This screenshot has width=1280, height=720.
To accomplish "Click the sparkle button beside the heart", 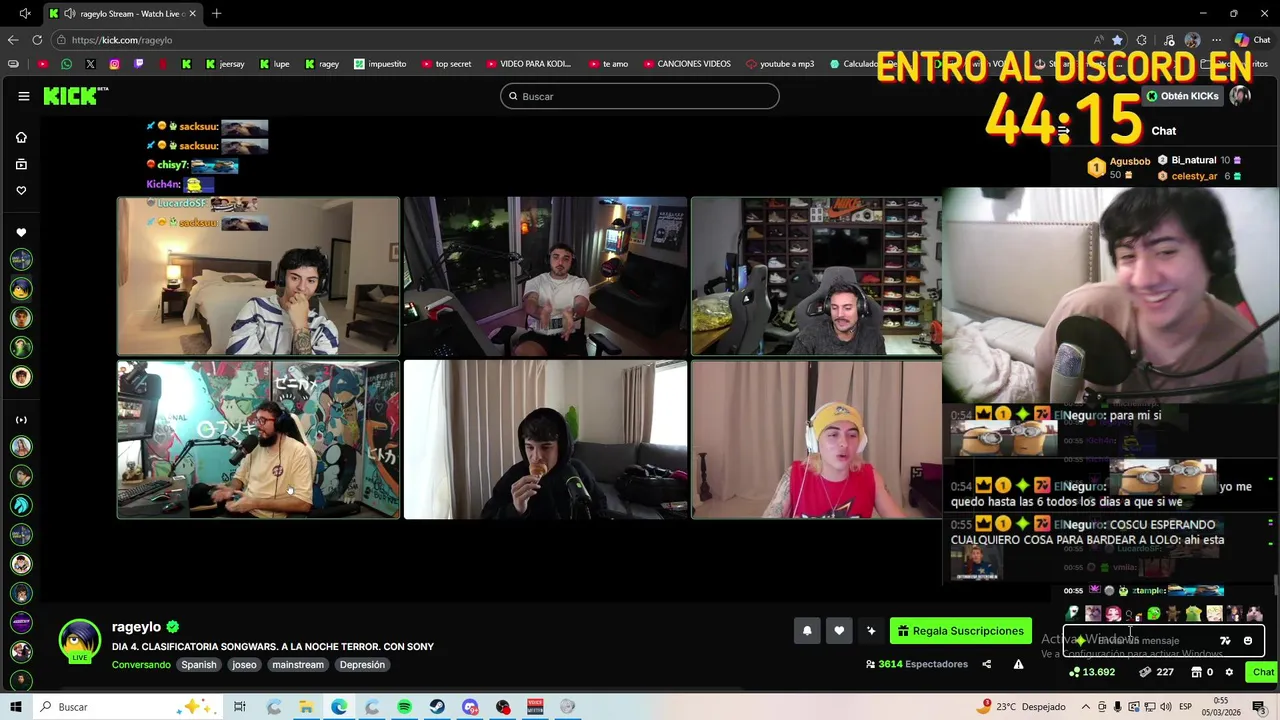I will (x=871, y=631).
